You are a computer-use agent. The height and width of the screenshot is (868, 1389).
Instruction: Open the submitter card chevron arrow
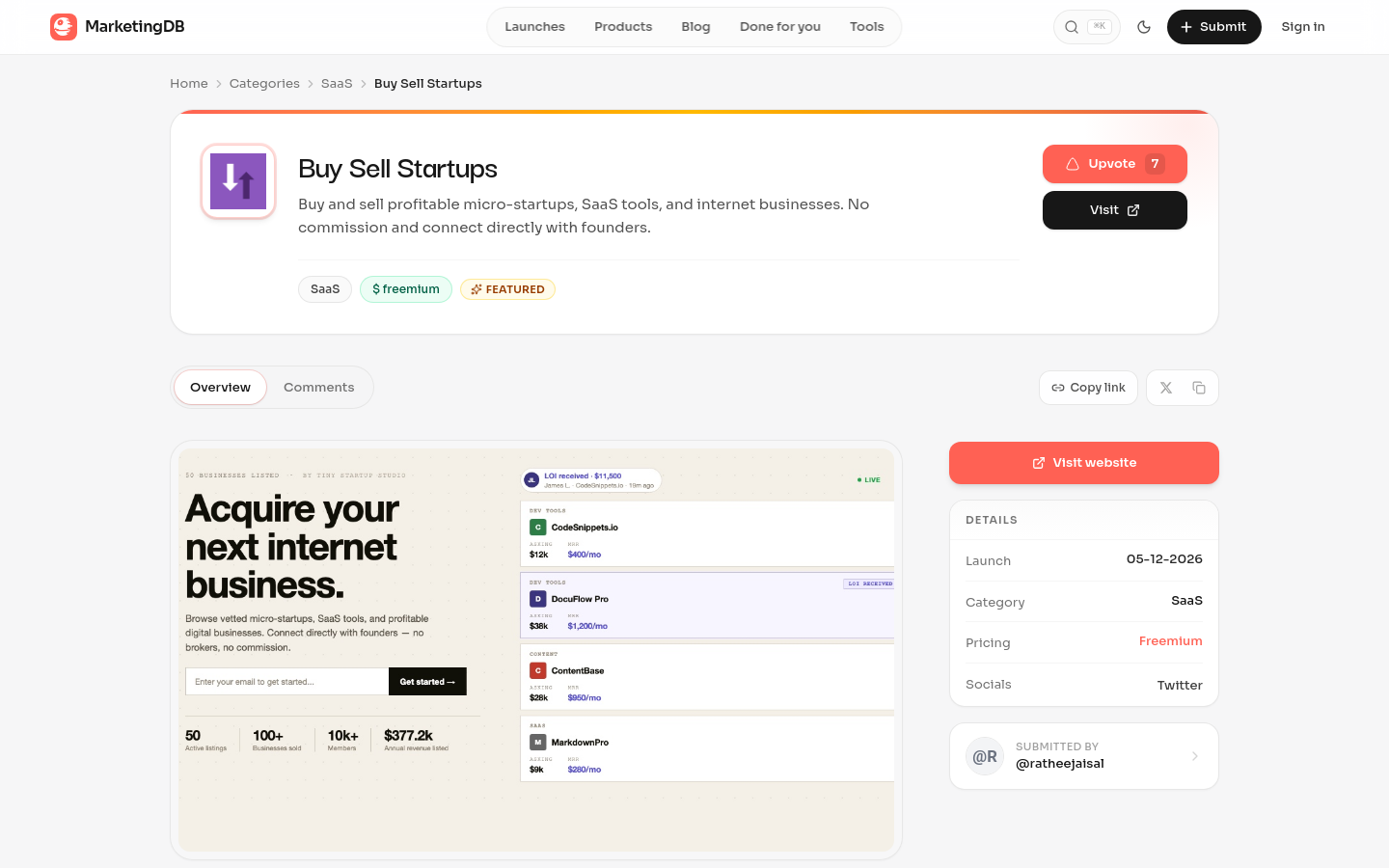[1195, 756]
